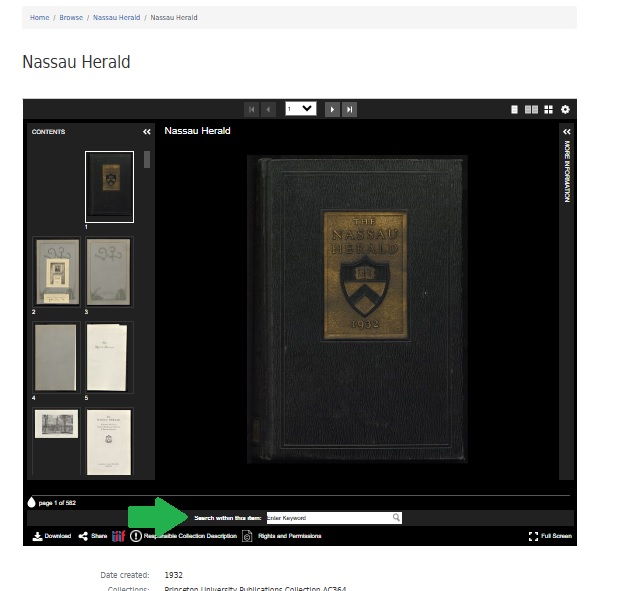Open Rights and Permissions
The width and height of the screenshot is (623, 591).
[282, 536]
